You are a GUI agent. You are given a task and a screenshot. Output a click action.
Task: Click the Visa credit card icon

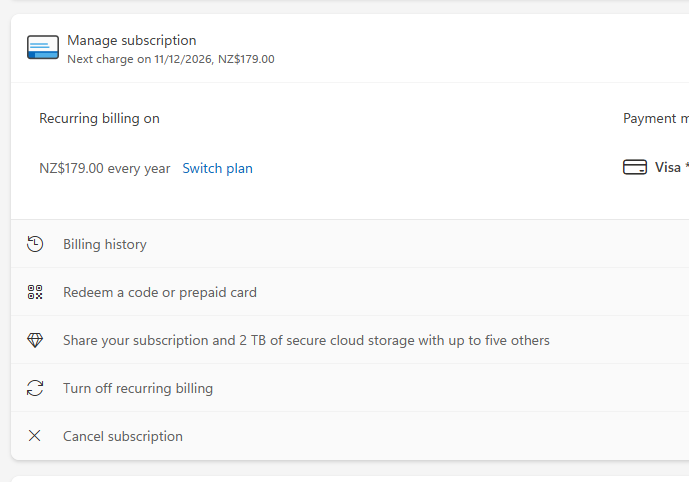click(635, 167)
